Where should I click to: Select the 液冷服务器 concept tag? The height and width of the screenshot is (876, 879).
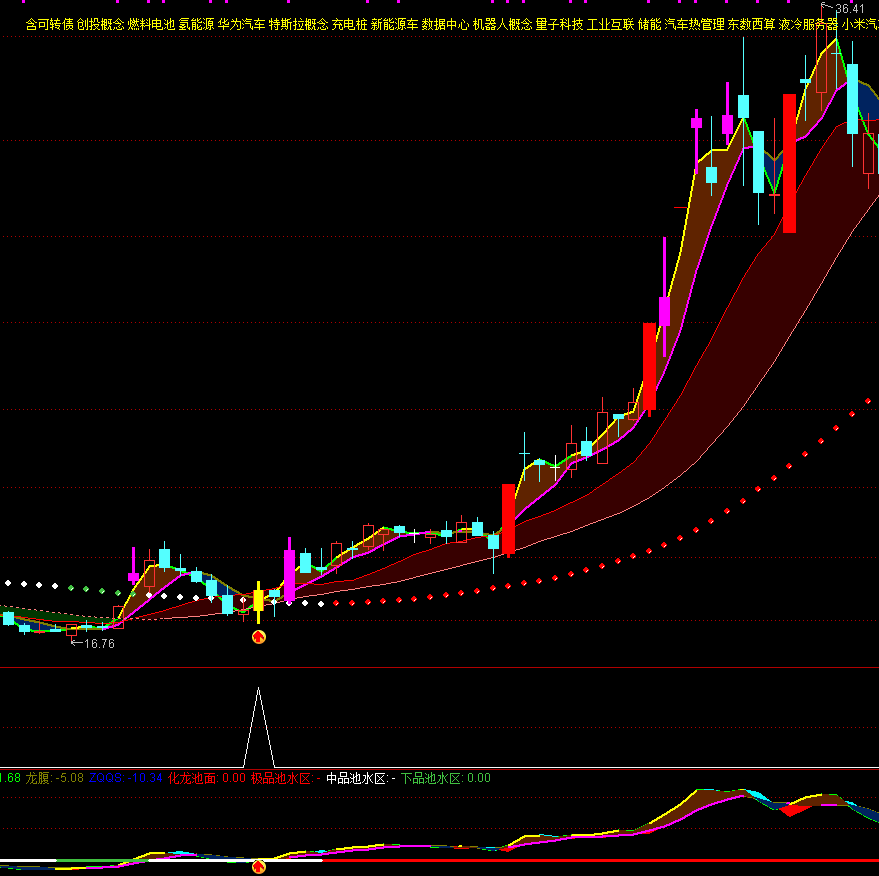808,24
